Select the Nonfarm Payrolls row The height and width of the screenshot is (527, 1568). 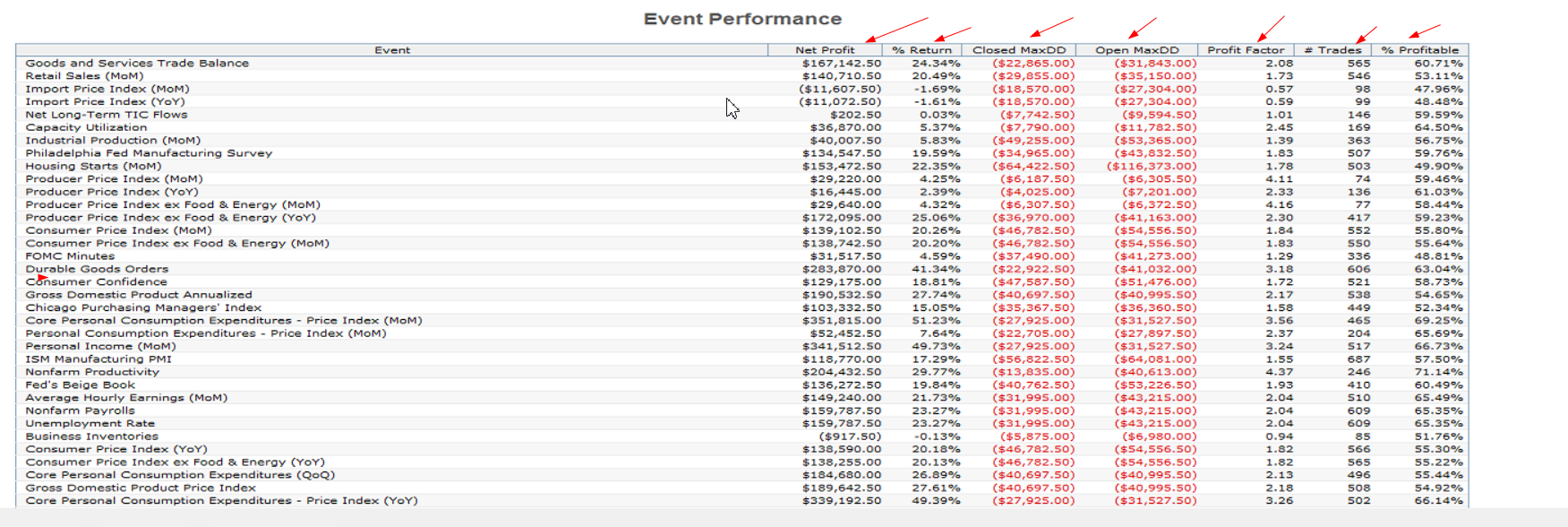(80, 410)
